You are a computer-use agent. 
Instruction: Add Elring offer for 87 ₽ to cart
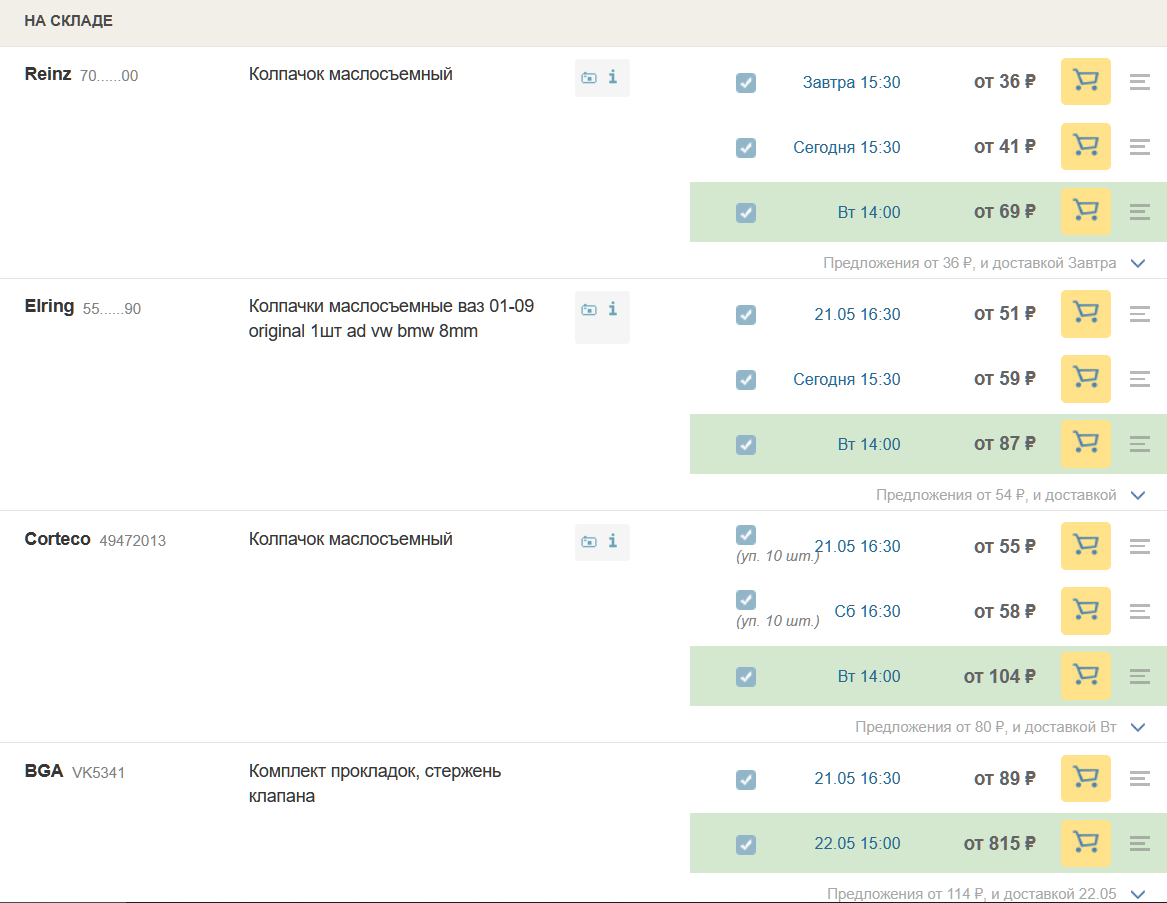1085,444
